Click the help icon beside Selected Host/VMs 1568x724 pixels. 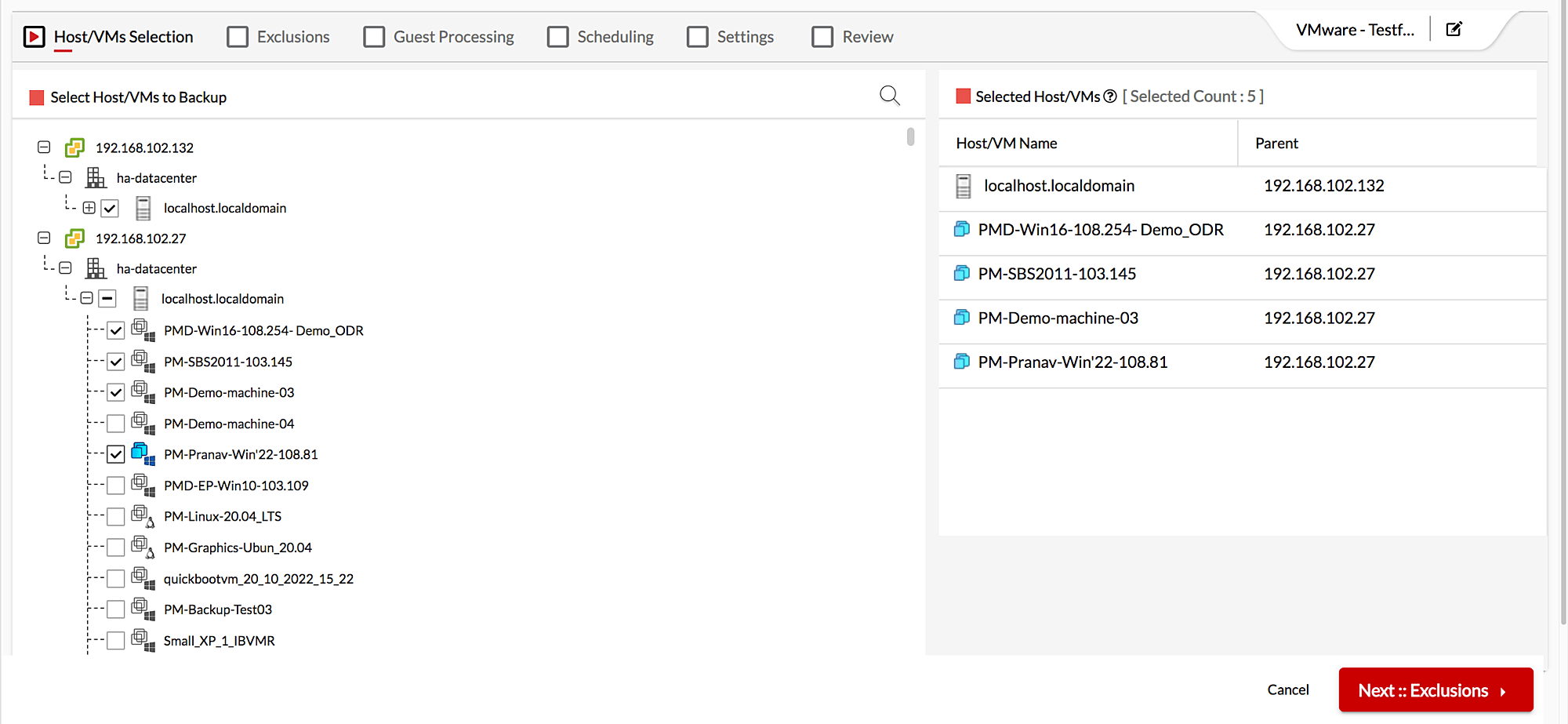1109,96
